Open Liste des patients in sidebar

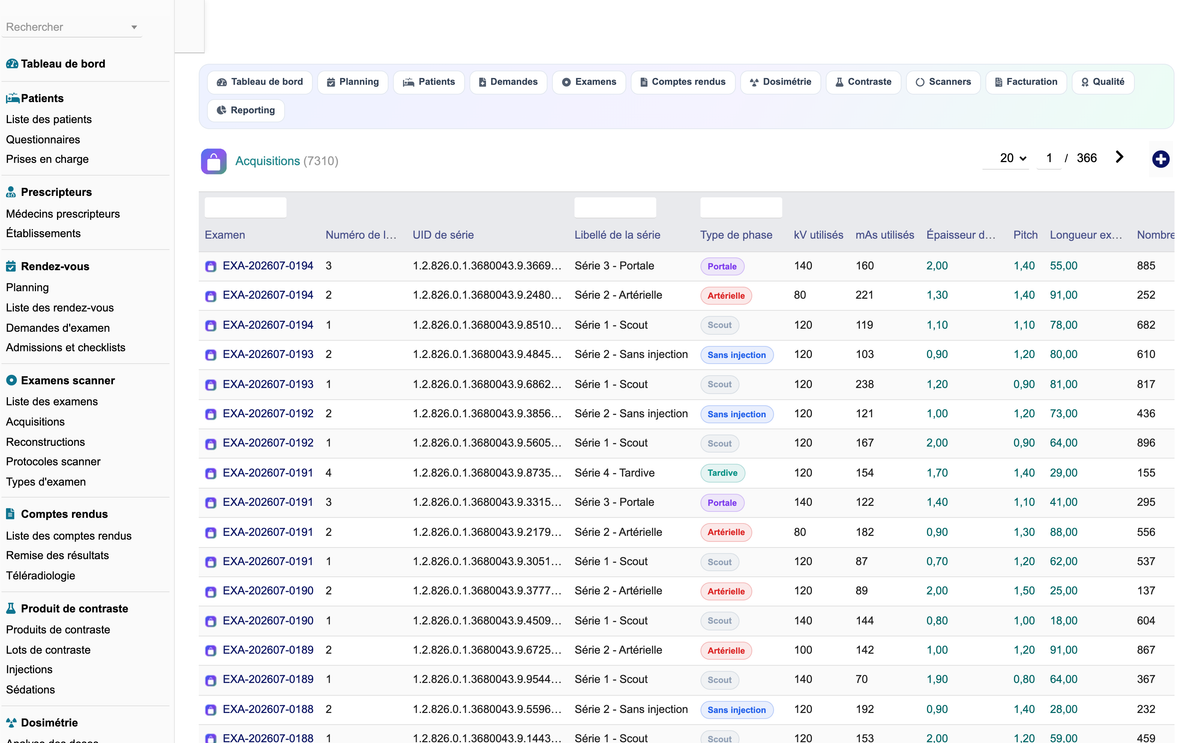(49, 120)
